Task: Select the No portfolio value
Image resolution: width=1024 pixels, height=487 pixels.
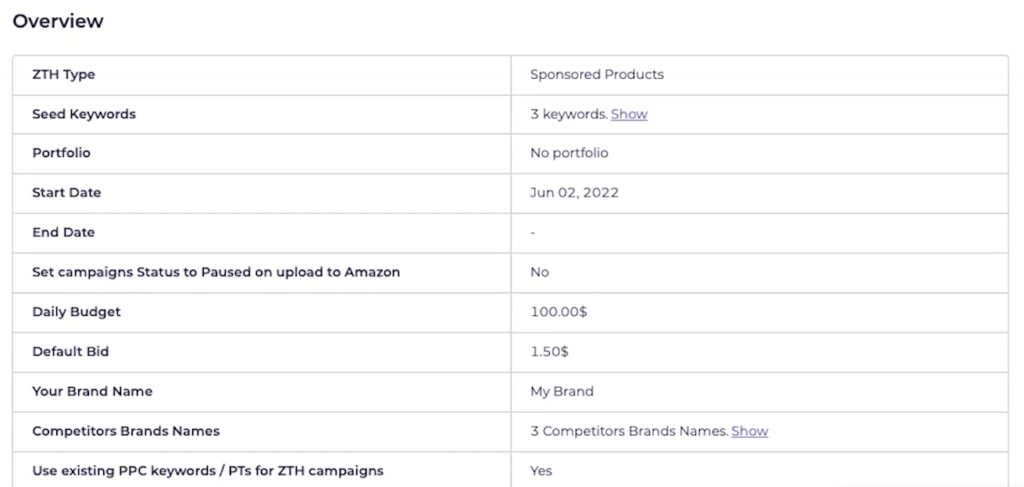Action: 569,153
